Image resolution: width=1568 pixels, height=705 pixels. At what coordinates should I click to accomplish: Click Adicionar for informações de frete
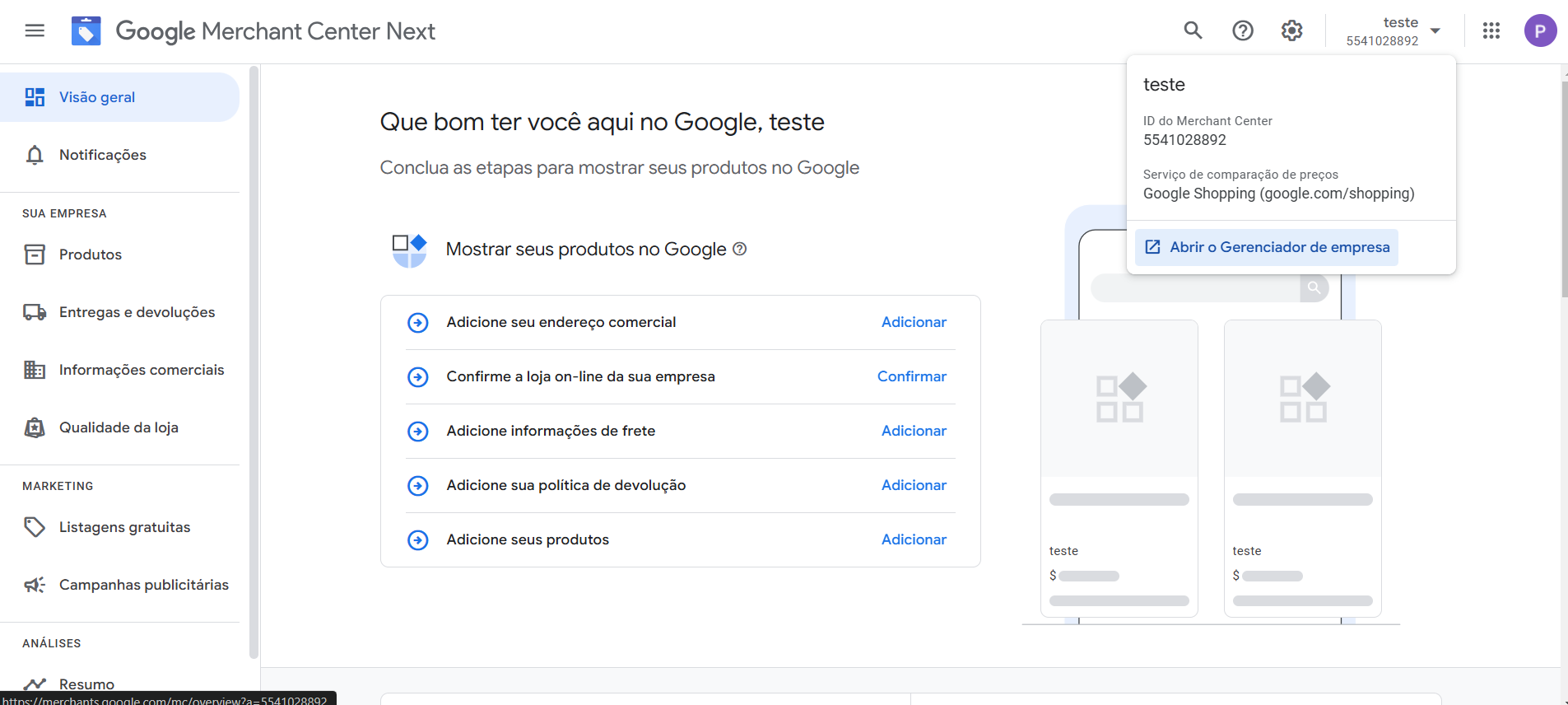[914, 431]
